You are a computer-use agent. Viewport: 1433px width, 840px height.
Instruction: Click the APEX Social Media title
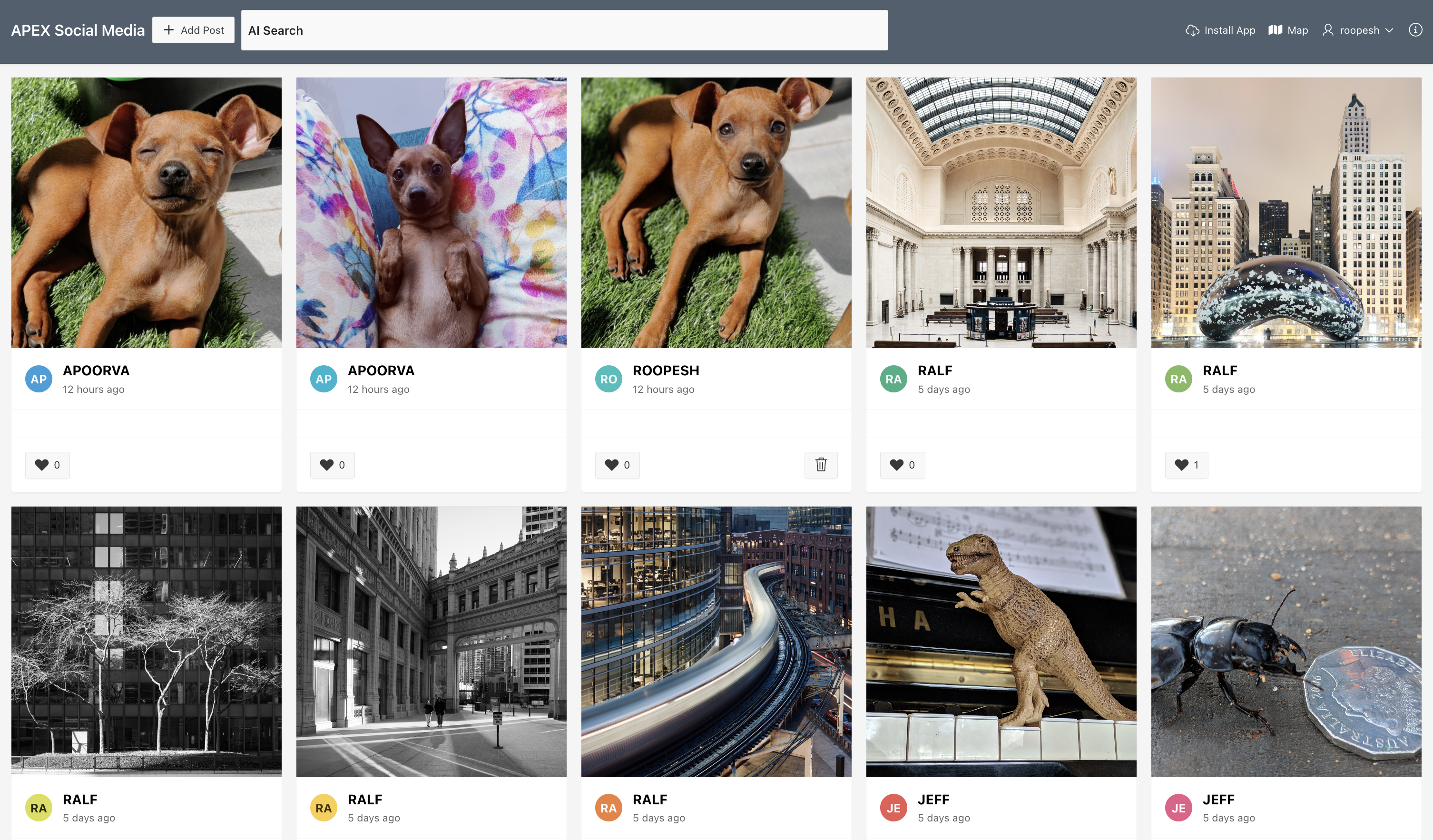78,30
